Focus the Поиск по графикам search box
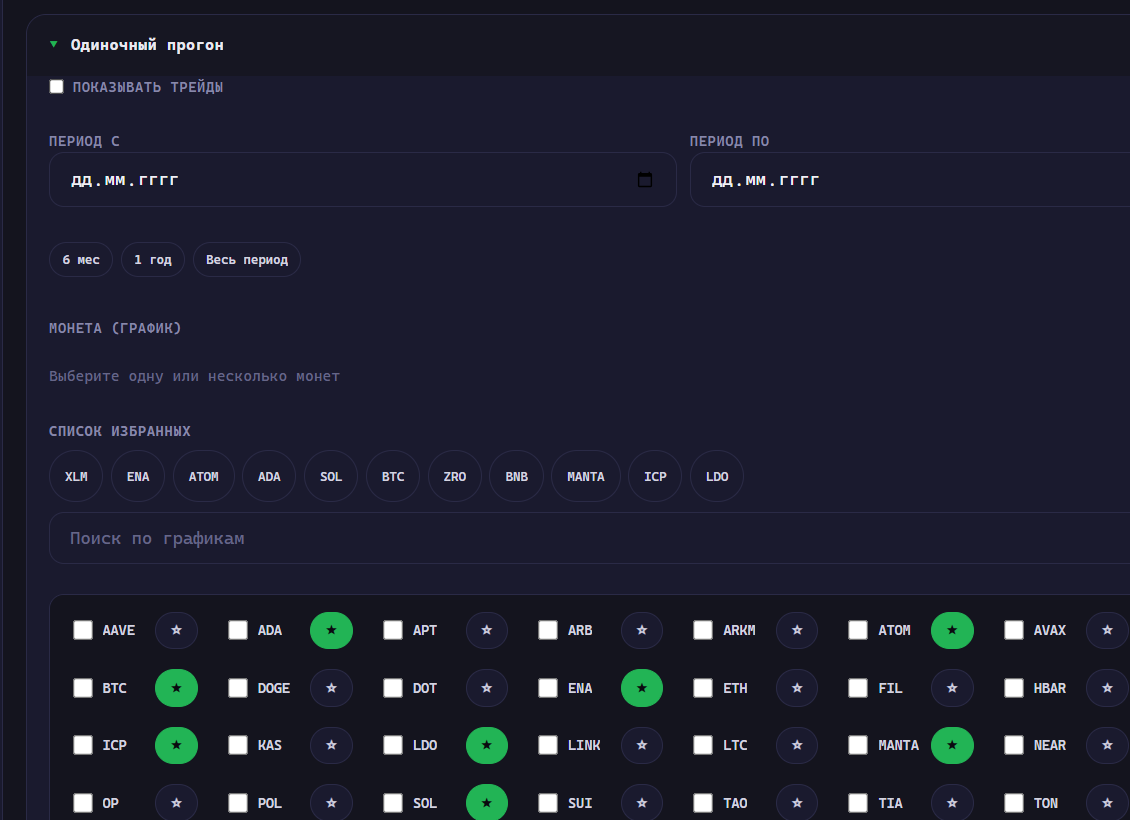 [590, 538]
